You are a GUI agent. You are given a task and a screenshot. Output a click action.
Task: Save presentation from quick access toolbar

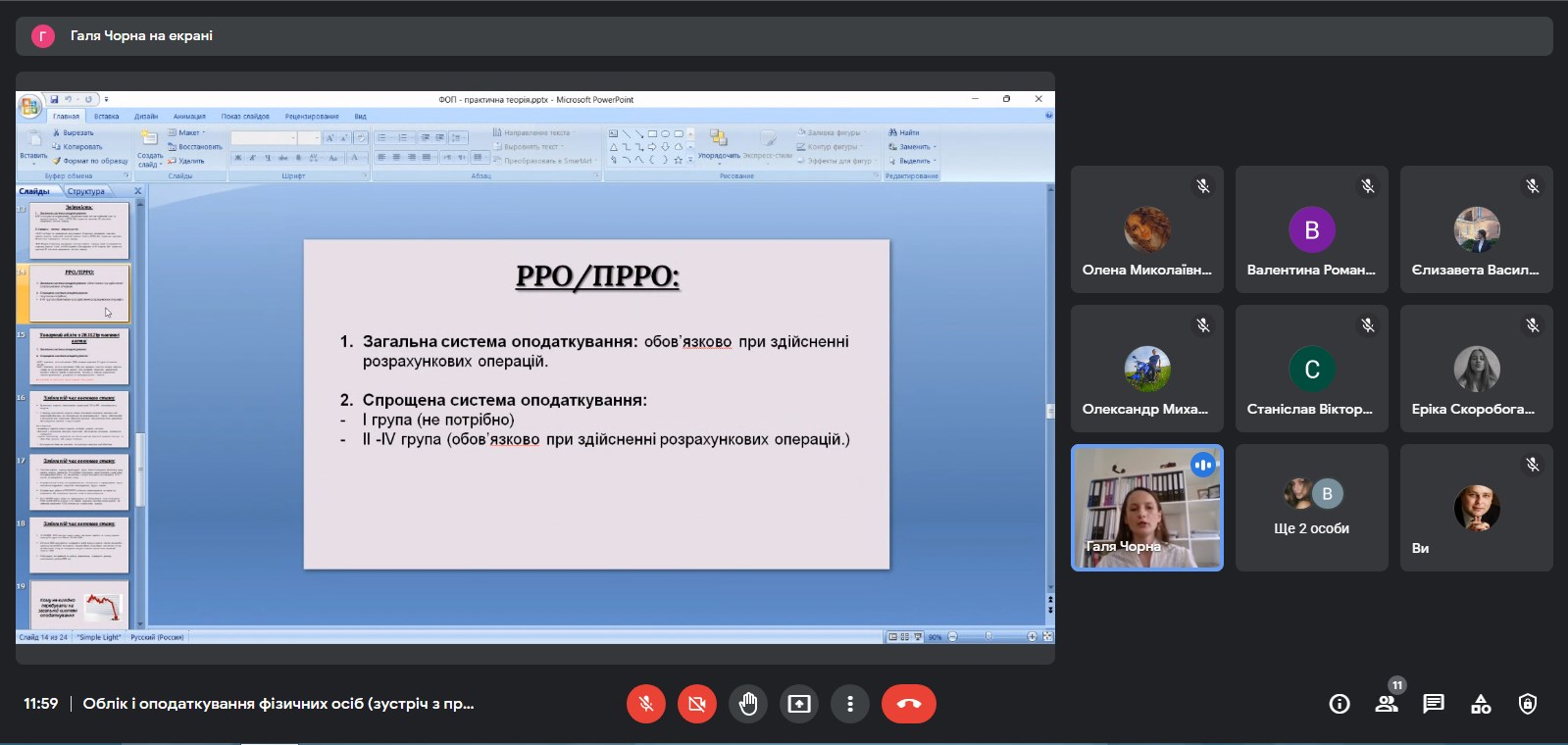coord(55,99)
